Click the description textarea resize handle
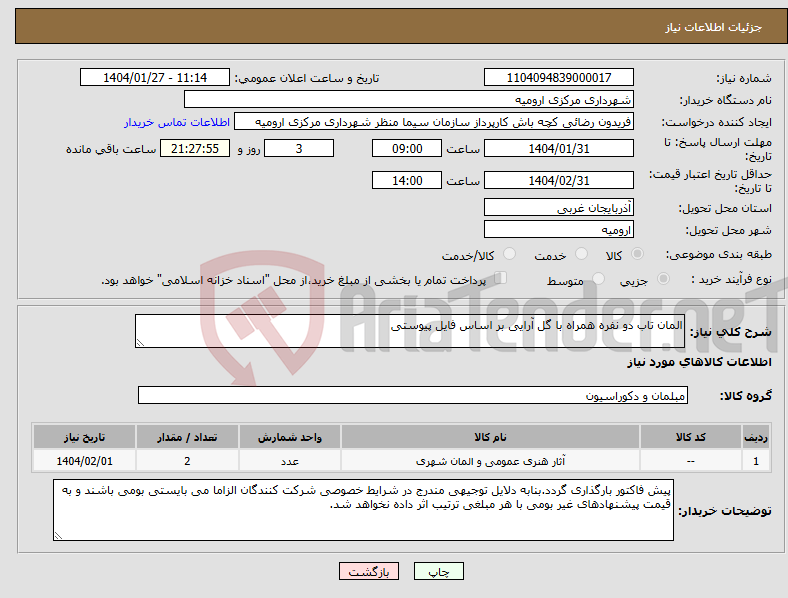 click(140, 343)
